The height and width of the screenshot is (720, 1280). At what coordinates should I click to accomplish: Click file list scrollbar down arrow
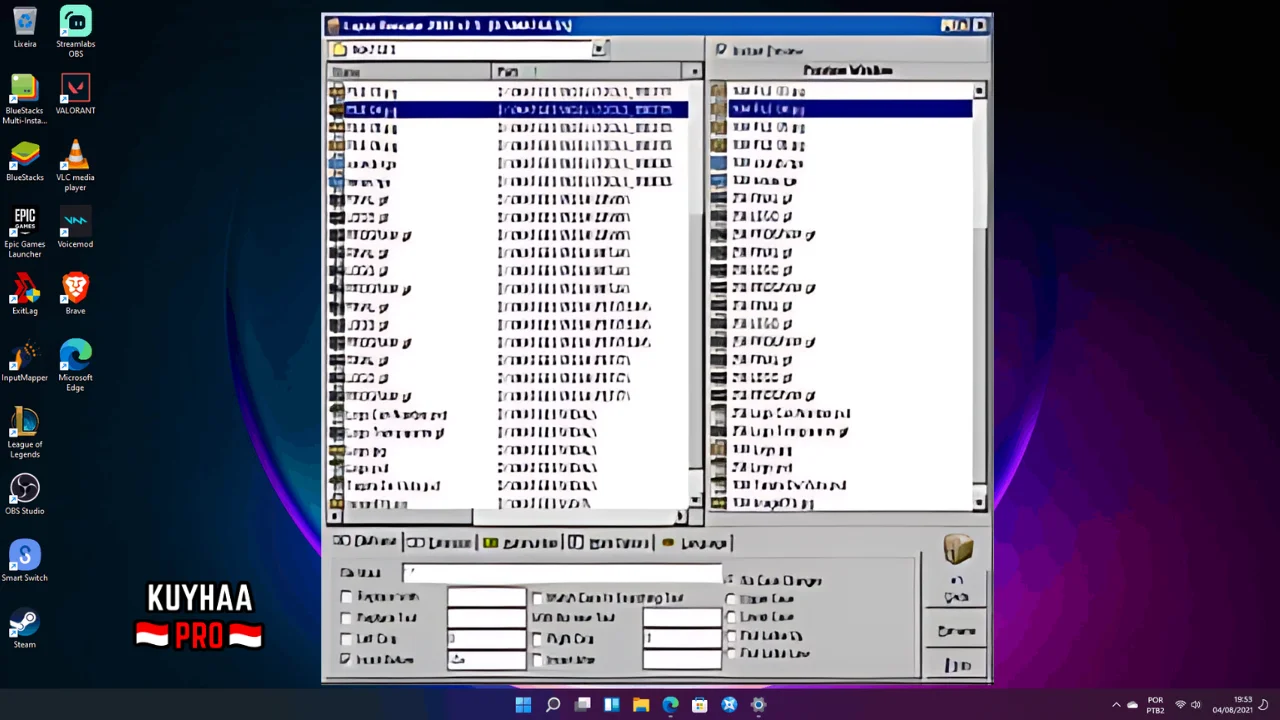tap(696, 501)
